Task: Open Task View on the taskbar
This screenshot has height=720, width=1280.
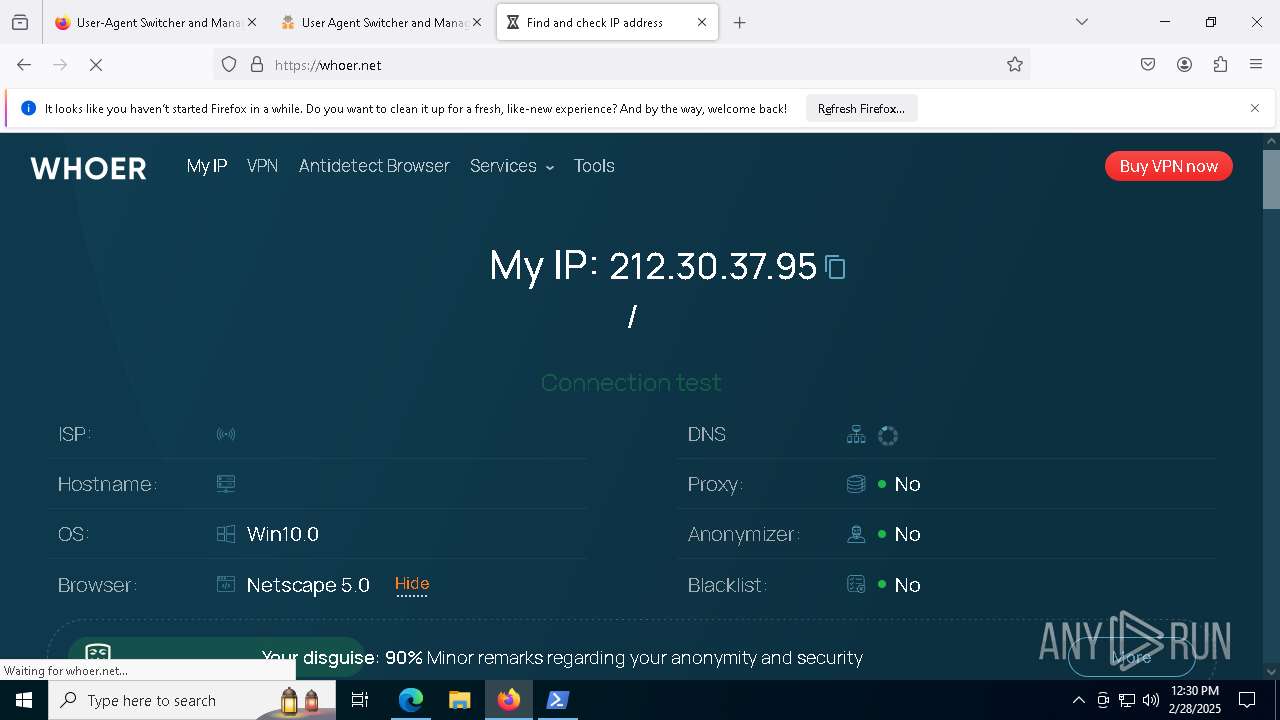Action: 360,700
